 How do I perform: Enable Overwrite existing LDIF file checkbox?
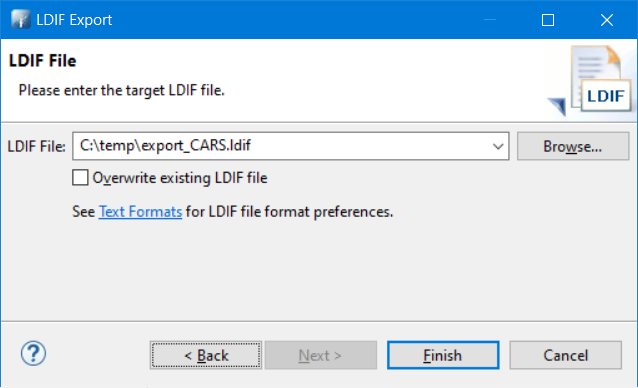coord(80,178)
